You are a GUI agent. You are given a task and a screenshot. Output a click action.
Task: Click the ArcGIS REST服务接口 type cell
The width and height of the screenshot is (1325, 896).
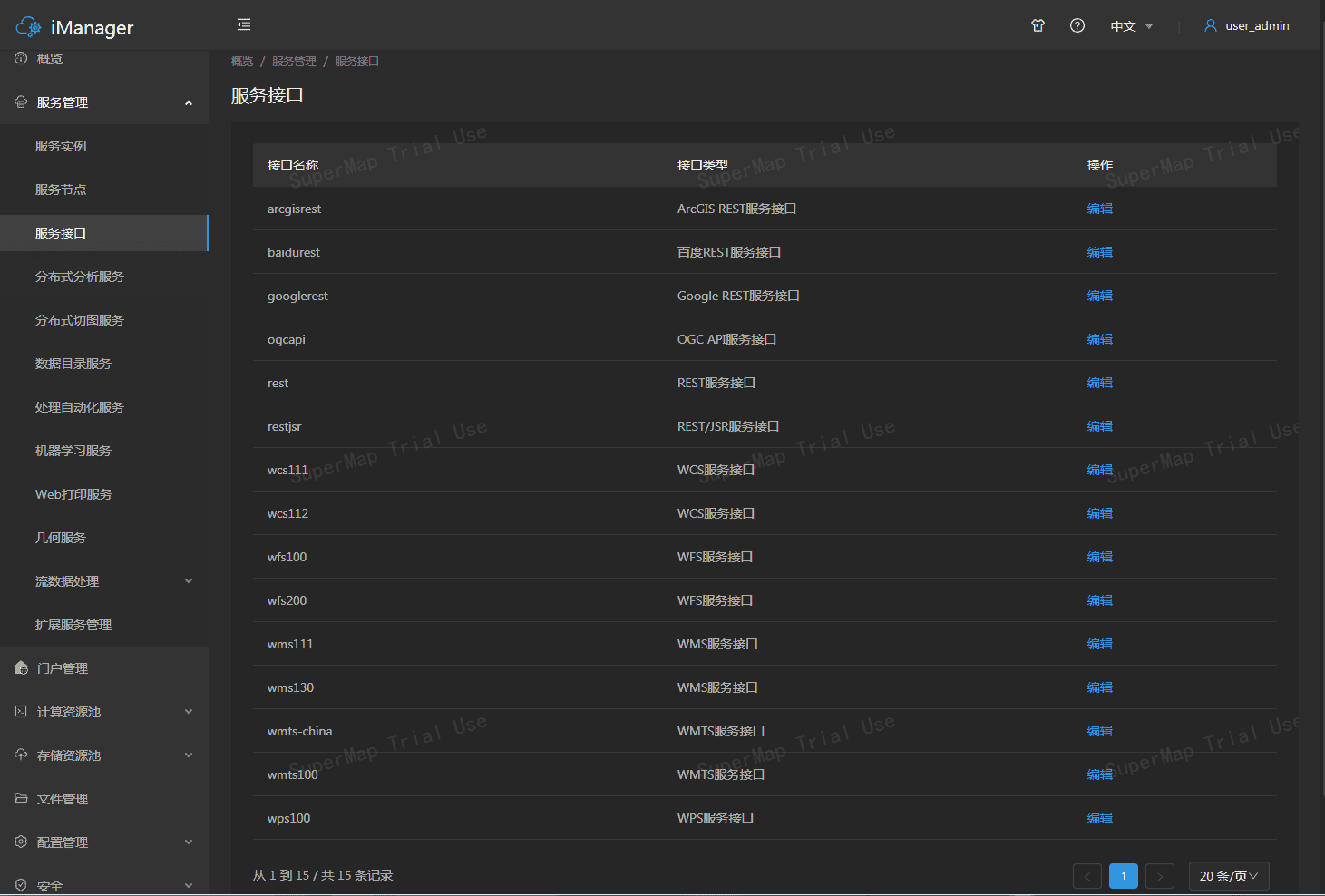tap(736, 209)
